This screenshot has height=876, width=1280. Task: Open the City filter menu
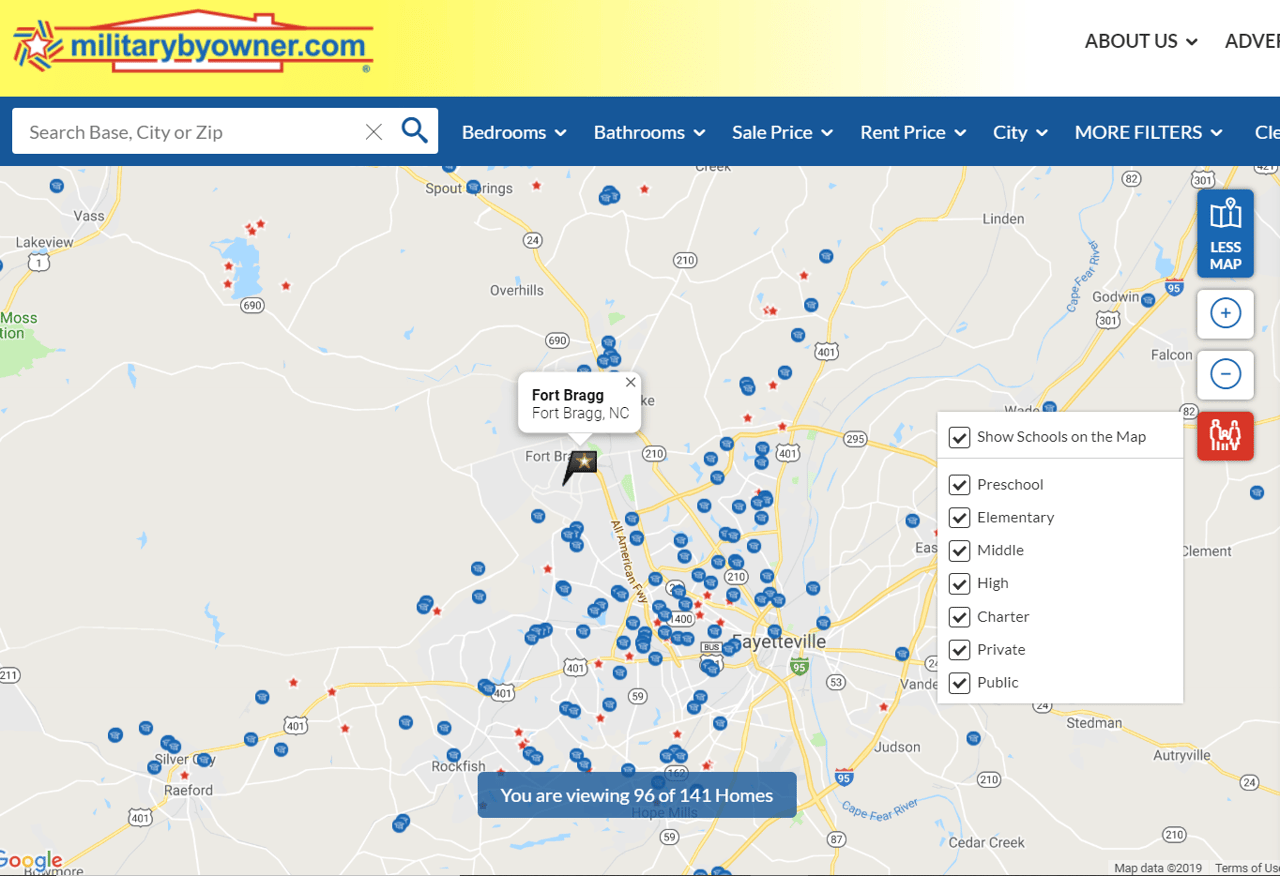point(1020,132)
